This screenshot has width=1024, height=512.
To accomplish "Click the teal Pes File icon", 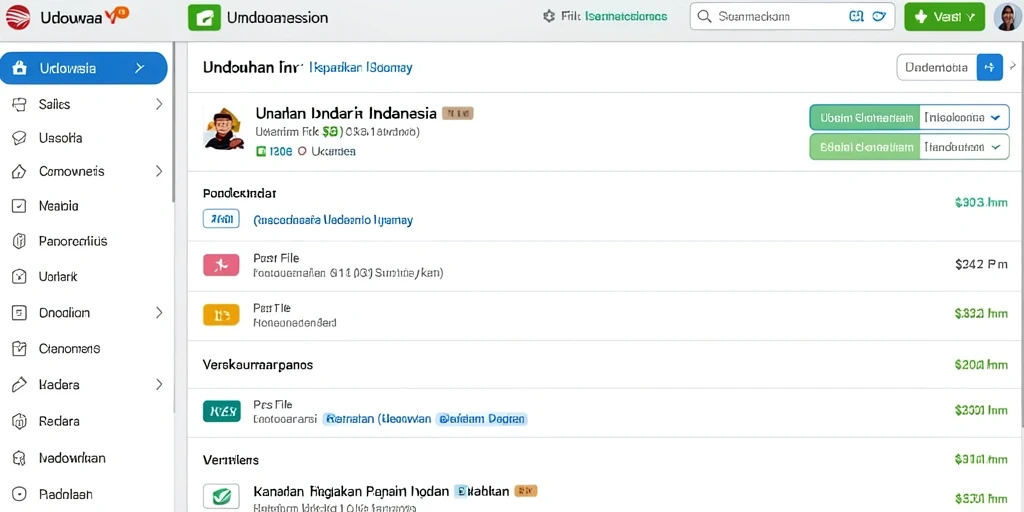I will pos(221,411).
